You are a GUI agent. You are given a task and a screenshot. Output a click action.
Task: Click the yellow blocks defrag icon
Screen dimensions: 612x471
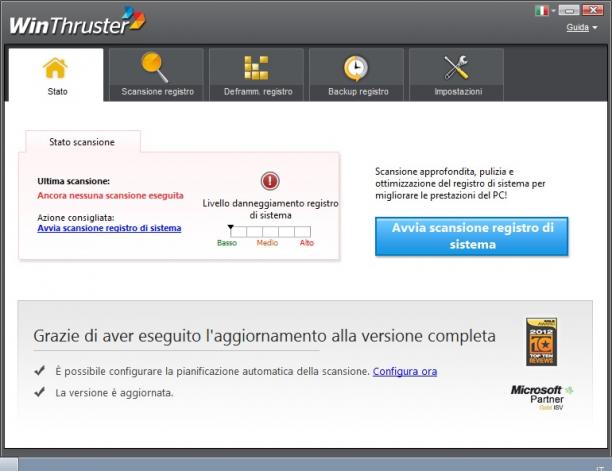tap(256, 68)
